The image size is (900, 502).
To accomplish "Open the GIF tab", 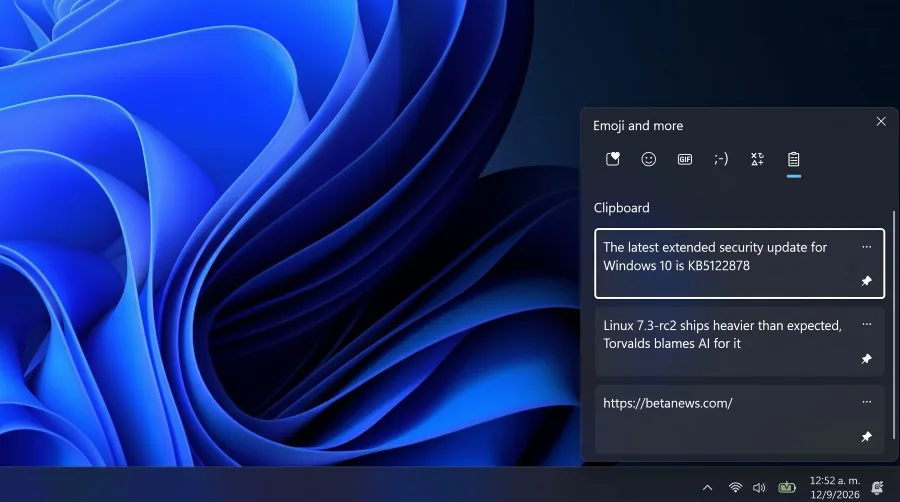I will tap(685, 159).
